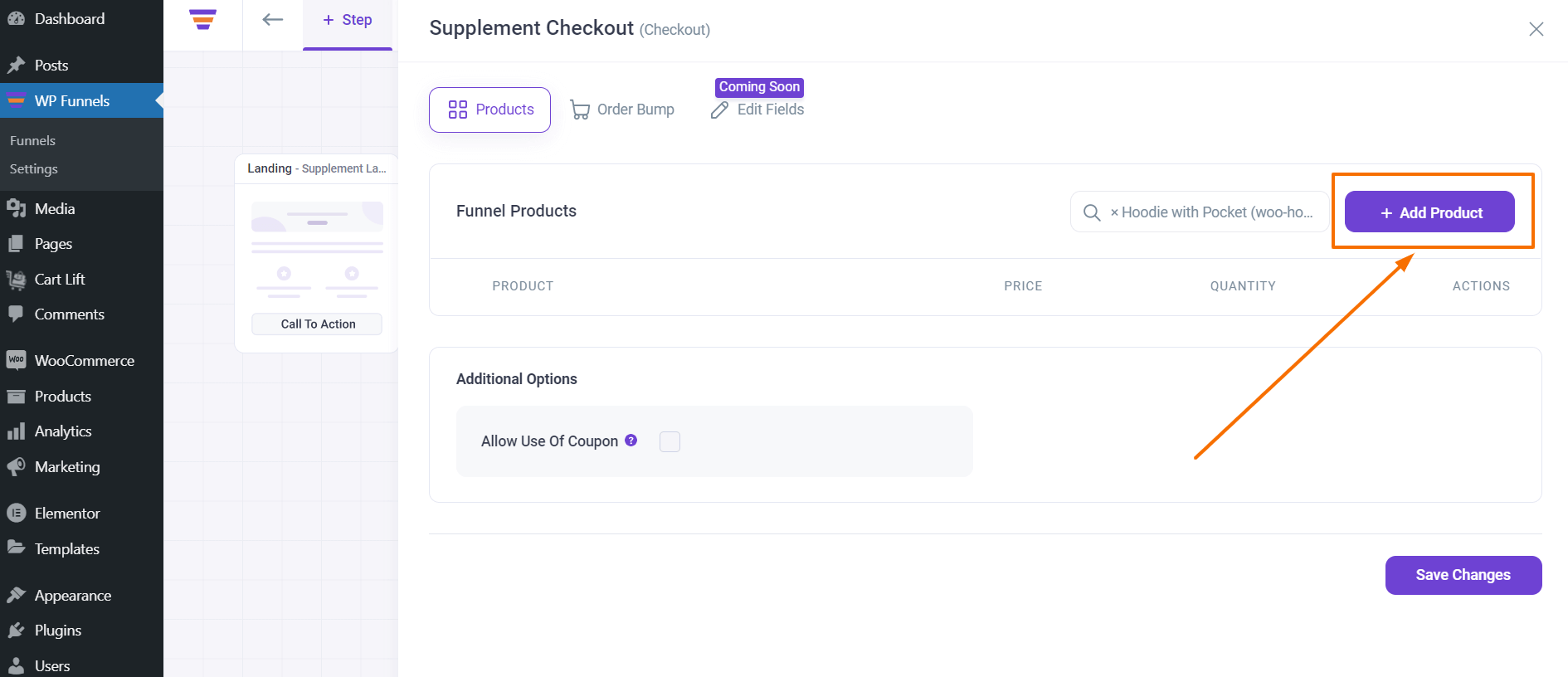This screenshot has width=1568, height=677.
Task: Click the WooCommerce woo icon
Action: tap(16, 360)
